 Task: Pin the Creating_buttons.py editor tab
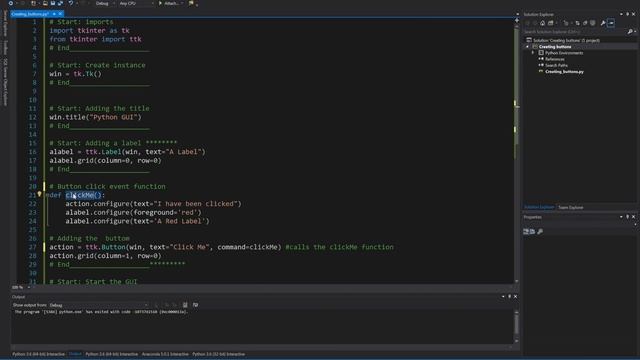click(x=54, y=14)
